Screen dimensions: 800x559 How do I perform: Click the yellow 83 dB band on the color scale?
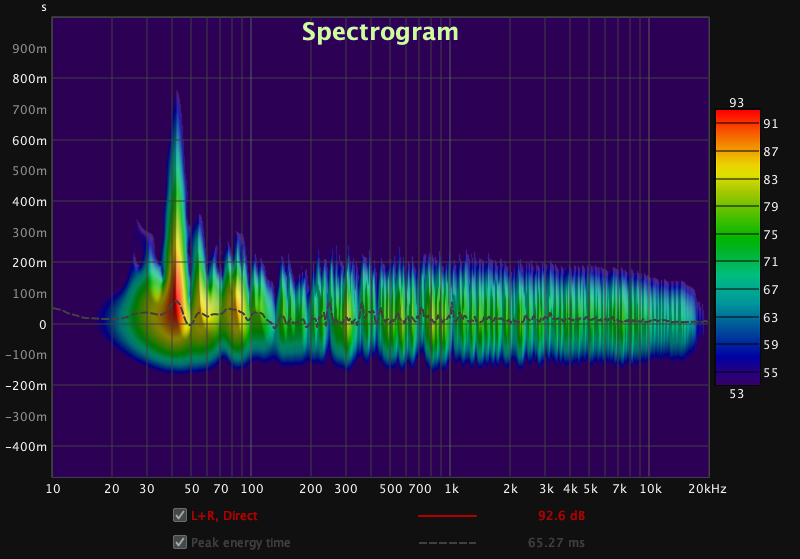pyautogui.click(x=737, y=179)
